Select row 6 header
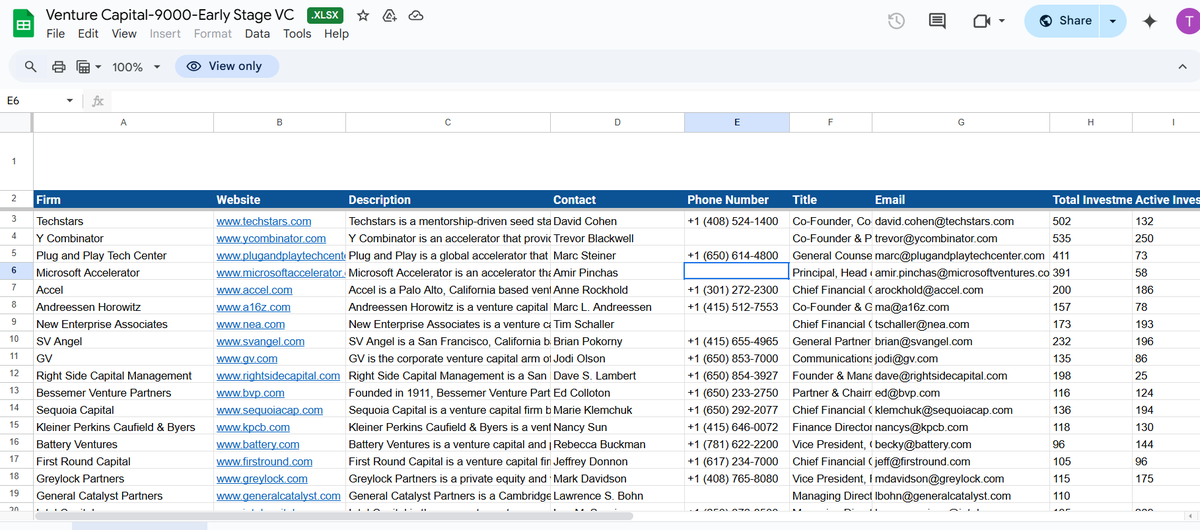 point(14,272)
